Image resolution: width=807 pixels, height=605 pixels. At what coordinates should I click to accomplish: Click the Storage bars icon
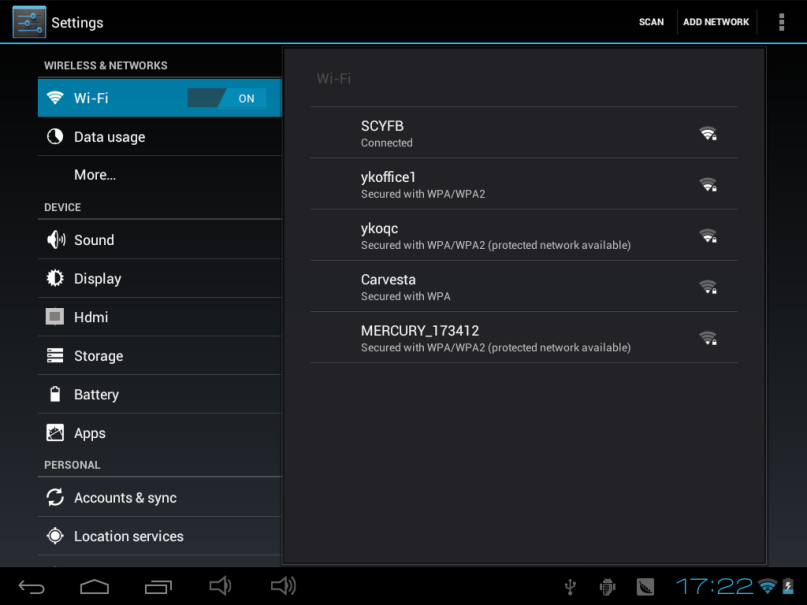(x=55, y=355)
